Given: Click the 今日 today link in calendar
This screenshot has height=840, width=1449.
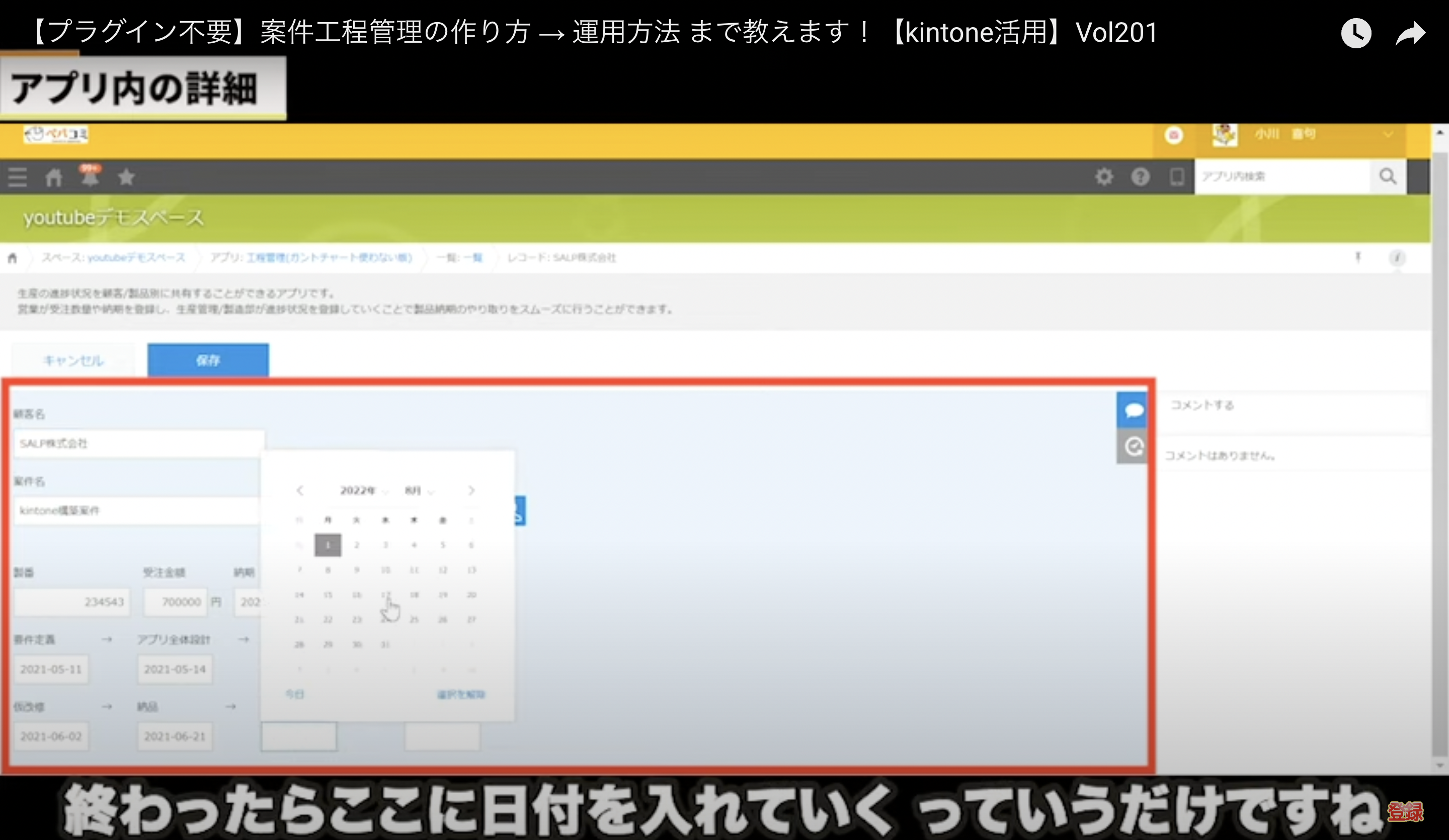Looking at the screenshot, I should tap(294, 694).
